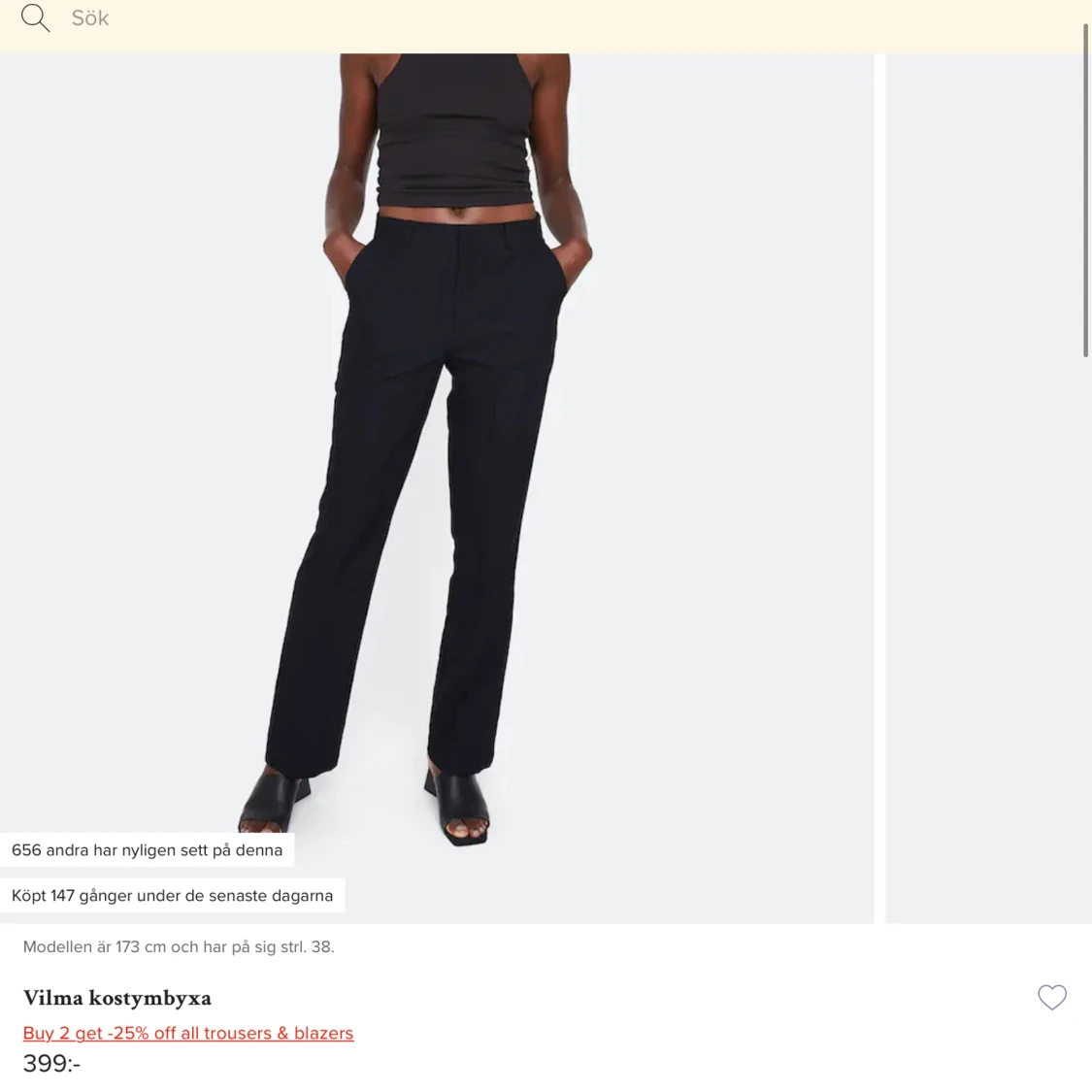Click the 656 andra har nyligen sett badge
This screenshot has height=1092, width=1092.
pyautogui.click(x=147, y=850)
